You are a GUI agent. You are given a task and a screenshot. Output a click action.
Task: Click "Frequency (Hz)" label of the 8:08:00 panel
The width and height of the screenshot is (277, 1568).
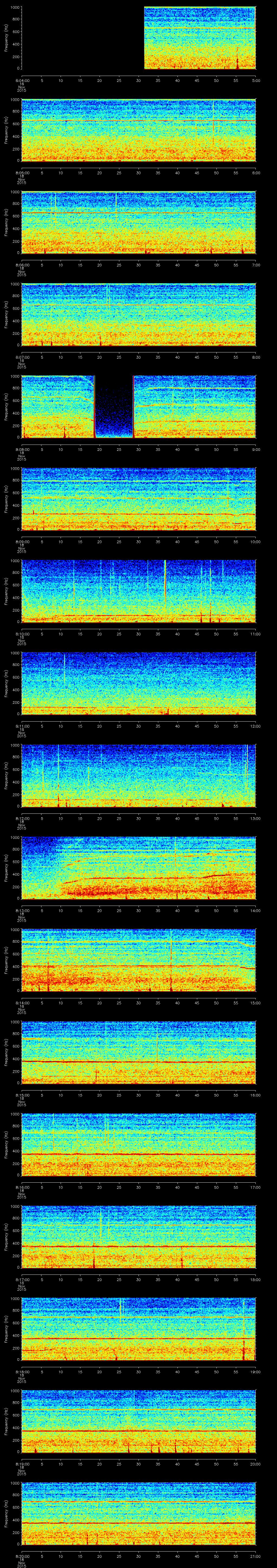[6, 407]
